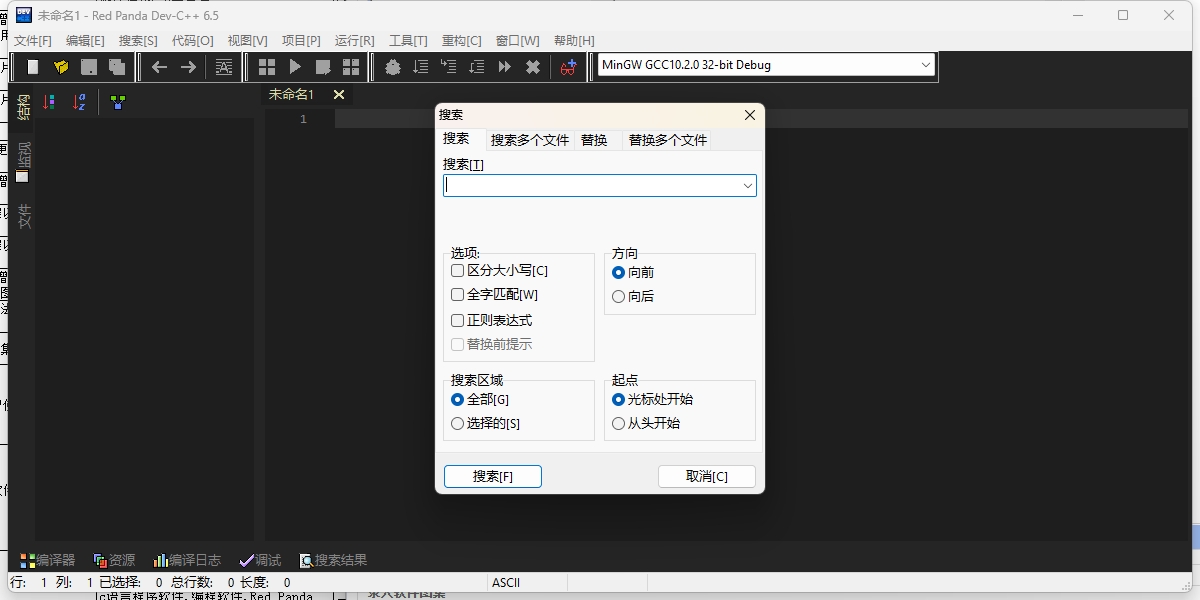Enable the 正则表达式 checkbox
Screen dimensions: 1200x600
457,321
